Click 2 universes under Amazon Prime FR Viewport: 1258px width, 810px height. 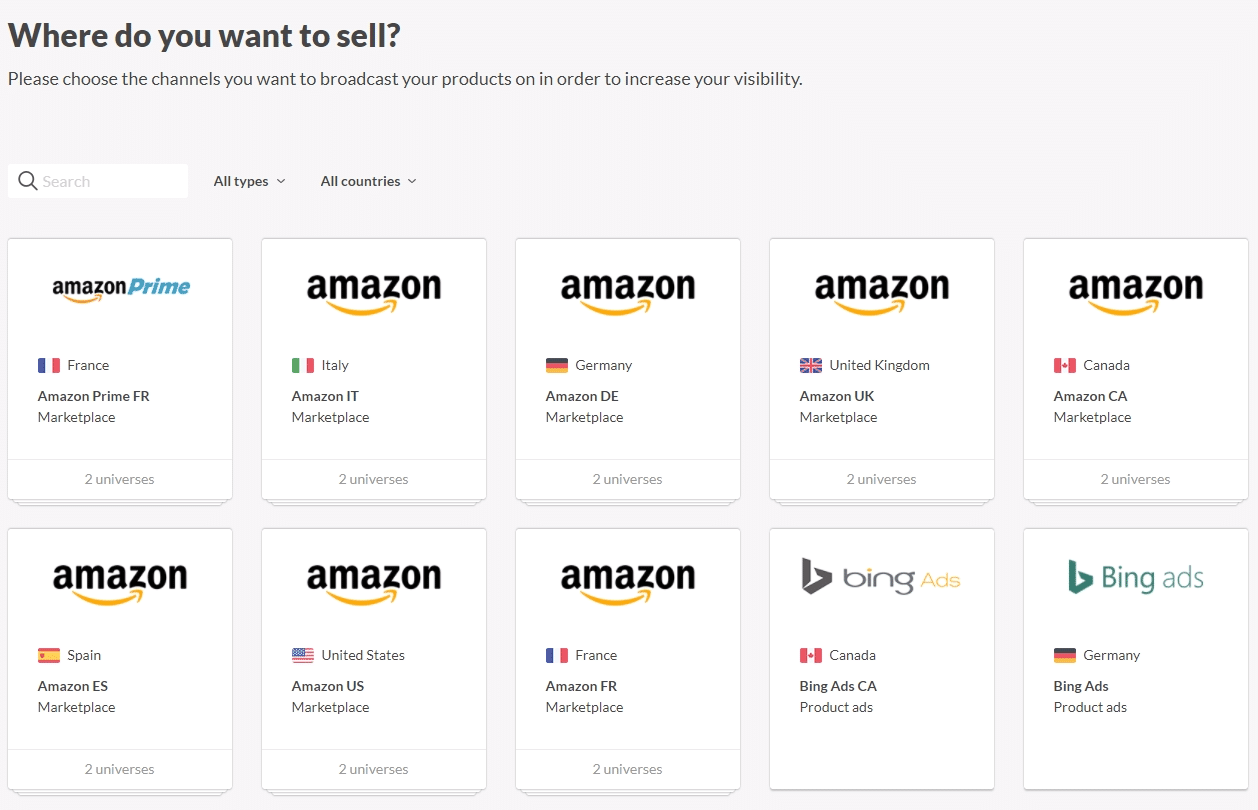(120, 479)
